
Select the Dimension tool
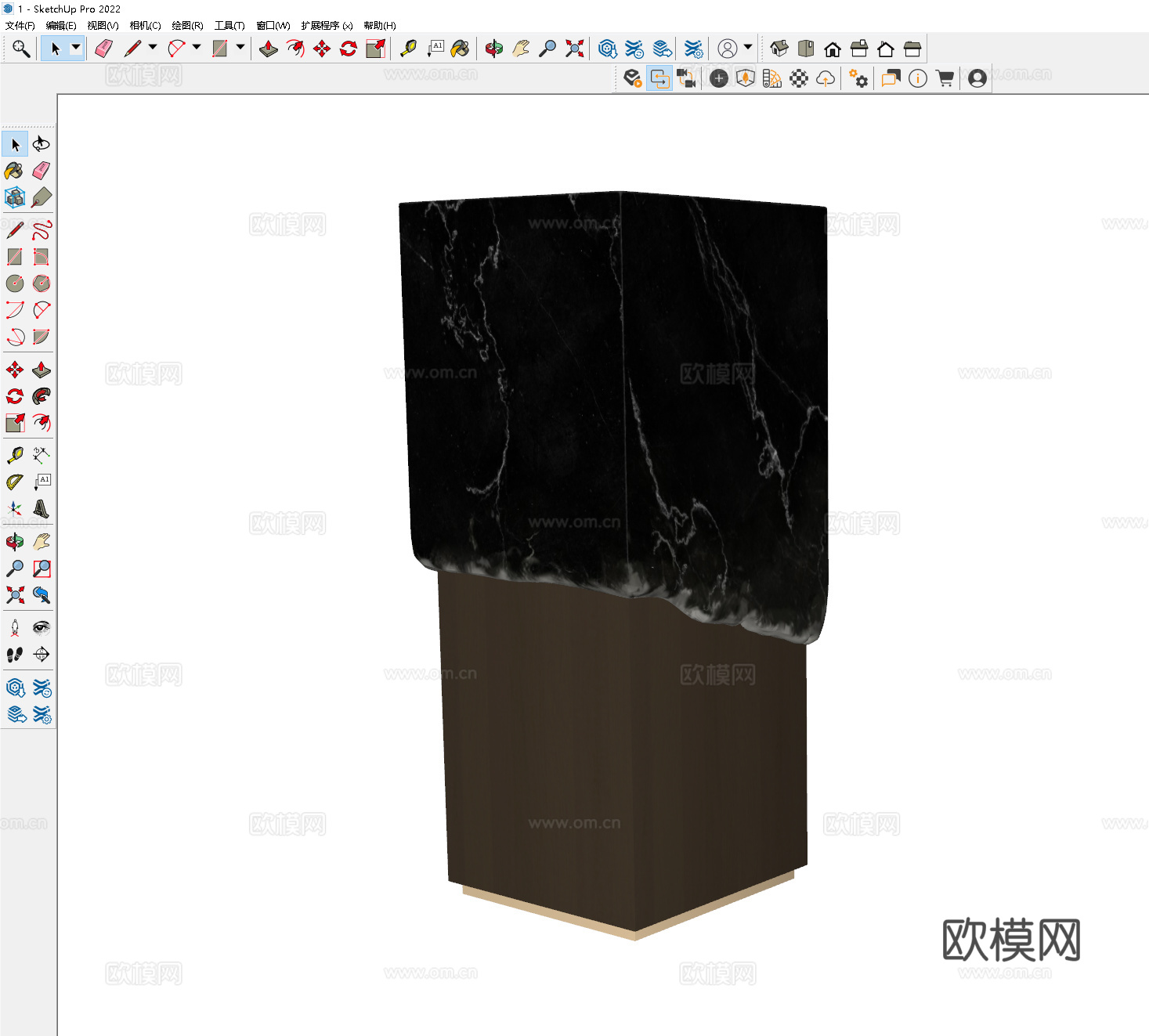click(x=42, y=455)
